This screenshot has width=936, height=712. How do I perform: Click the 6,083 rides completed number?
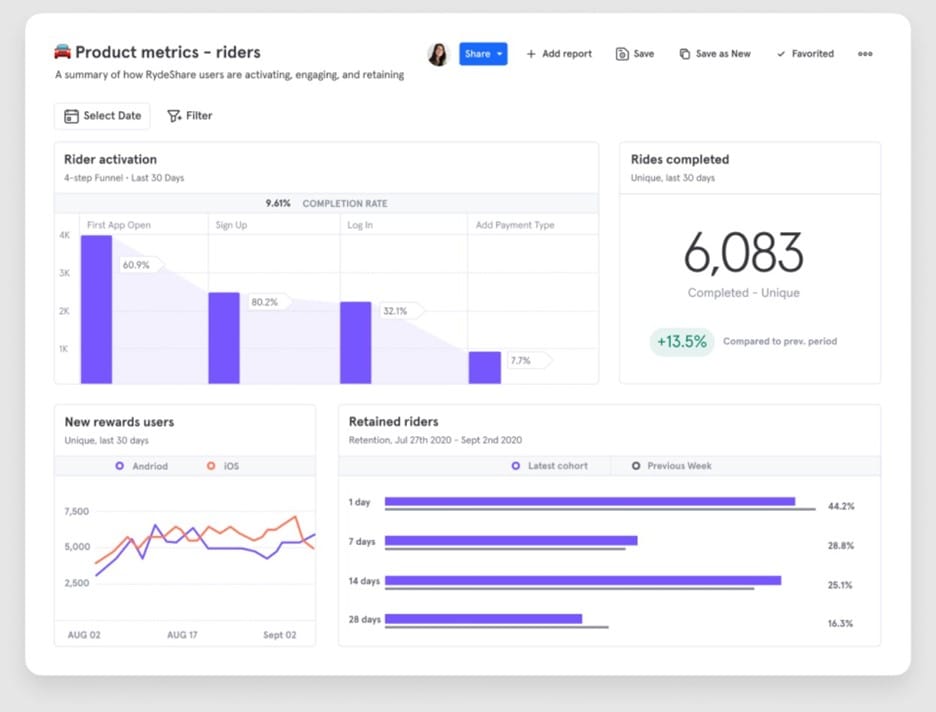[x=743, y=254]
